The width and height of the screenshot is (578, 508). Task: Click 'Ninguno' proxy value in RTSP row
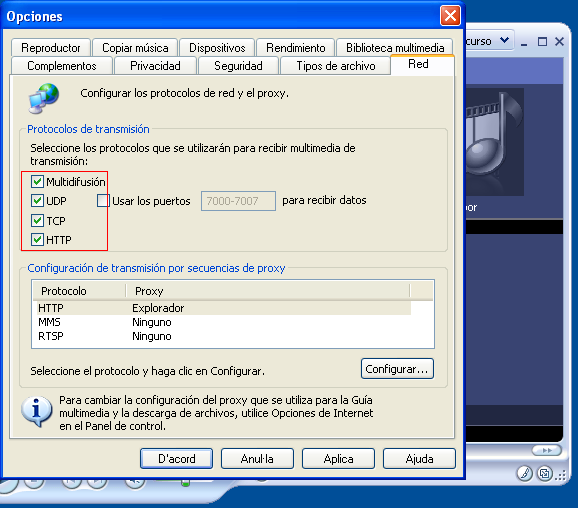152,336
